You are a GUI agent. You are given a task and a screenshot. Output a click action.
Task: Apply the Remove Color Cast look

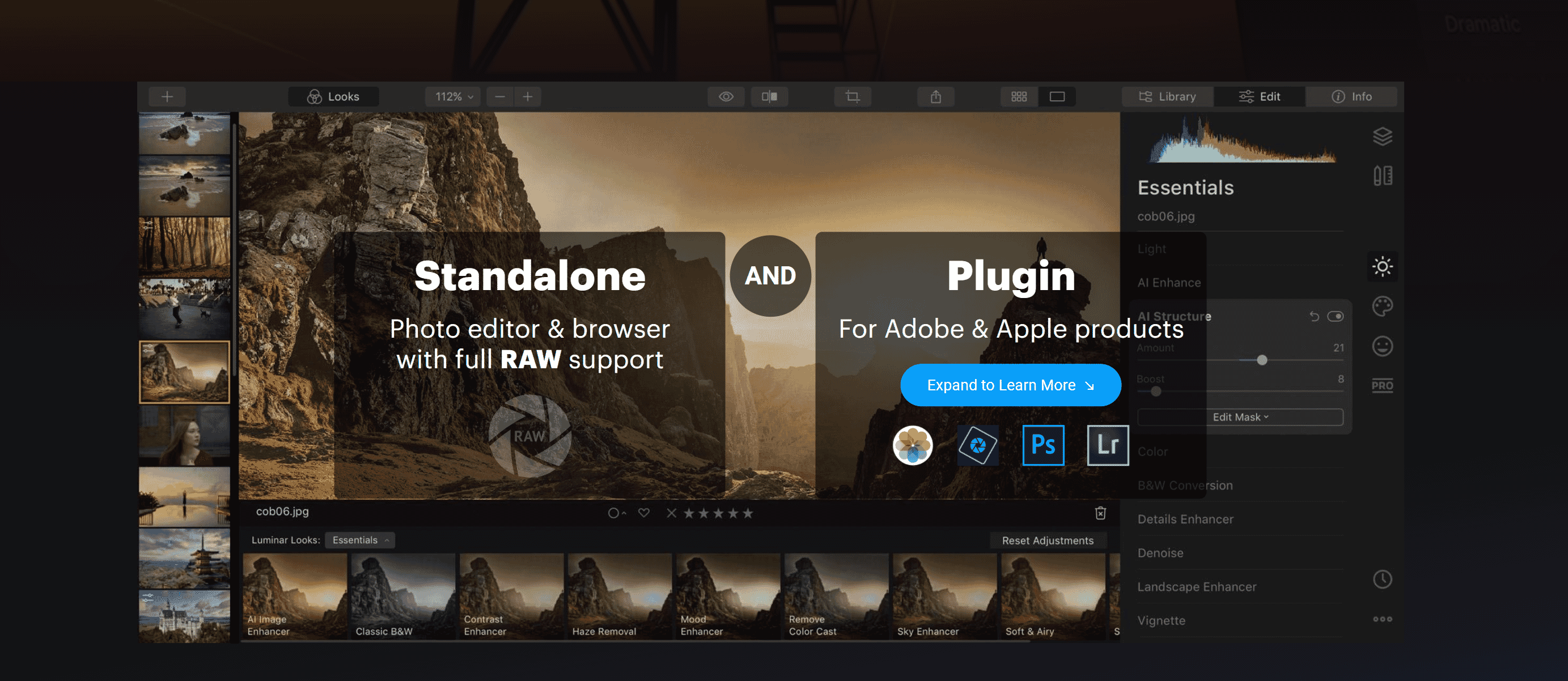tap(836, 597)
